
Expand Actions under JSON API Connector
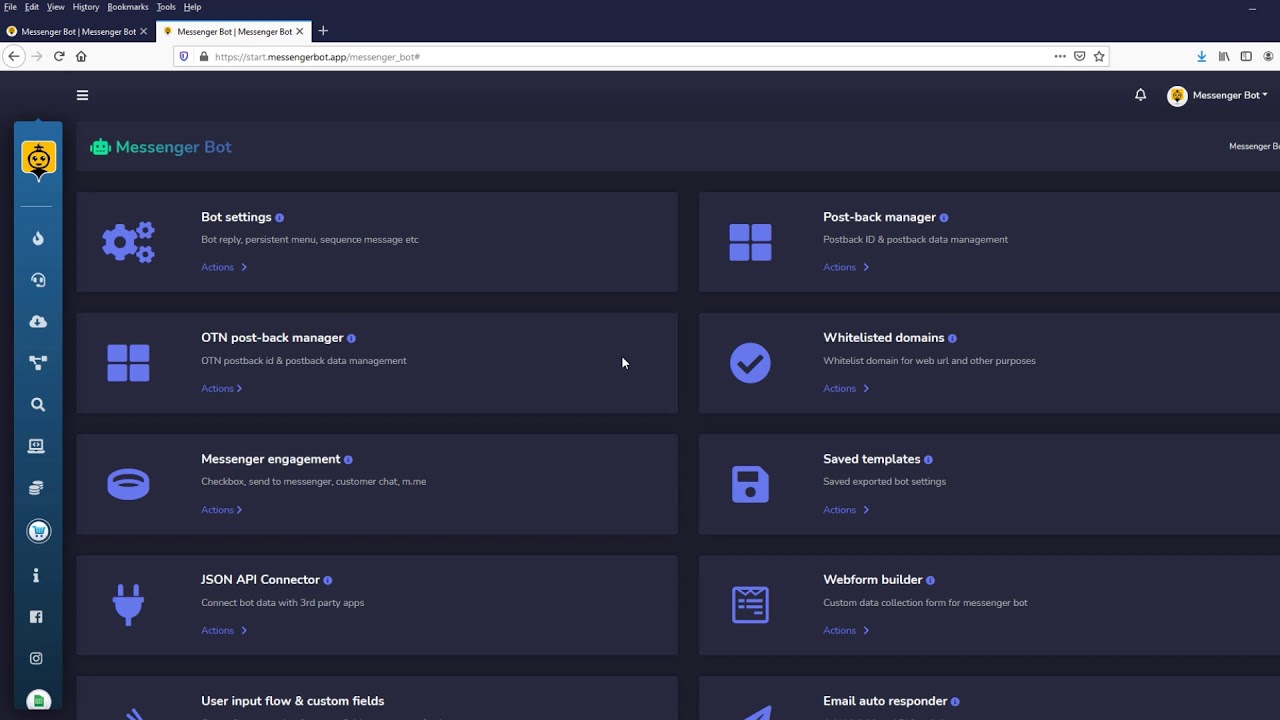(224, 631)
